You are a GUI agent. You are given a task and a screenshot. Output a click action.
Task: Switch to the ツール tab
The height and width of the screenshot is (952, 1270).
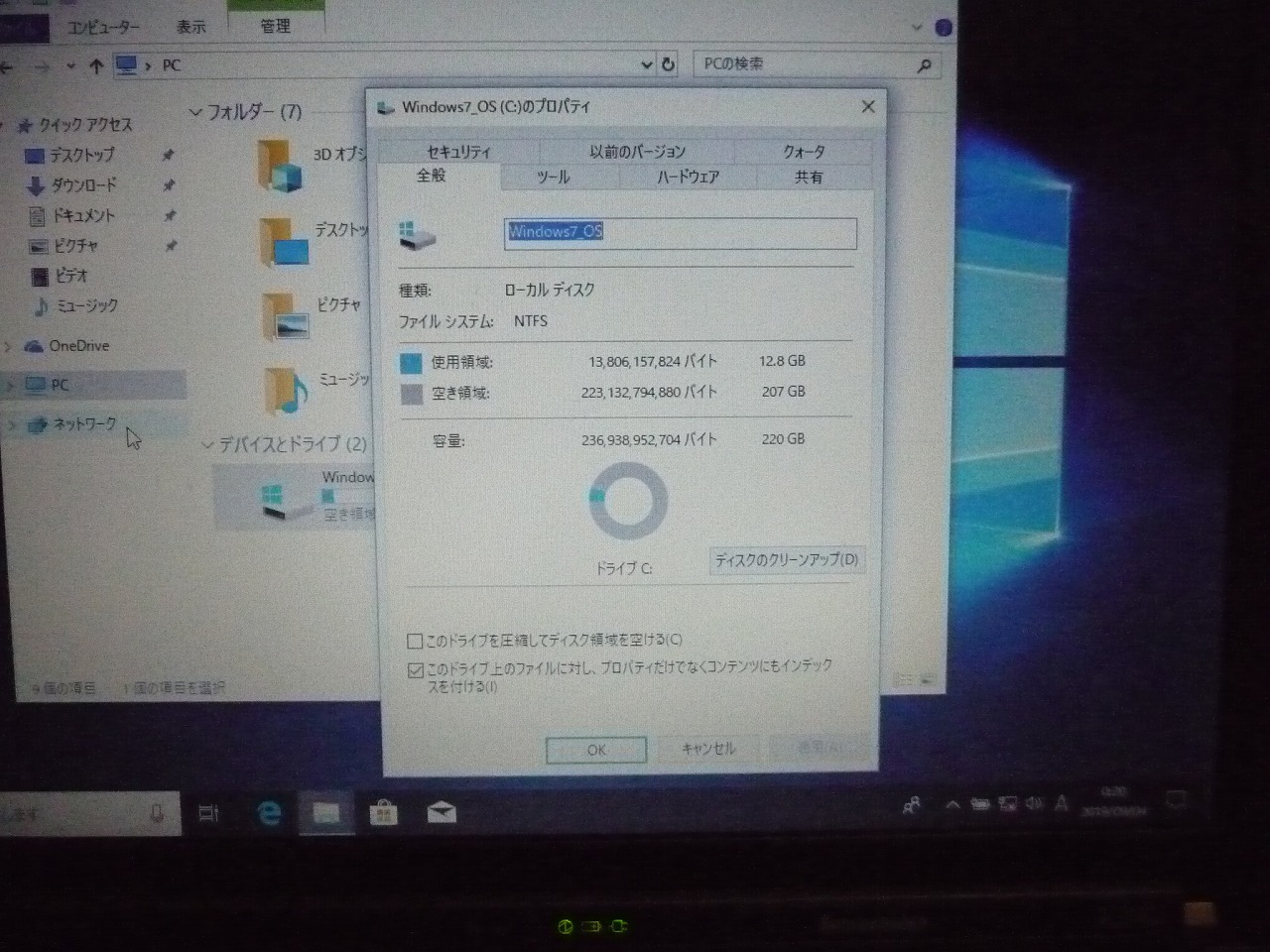tap(553, 178)
